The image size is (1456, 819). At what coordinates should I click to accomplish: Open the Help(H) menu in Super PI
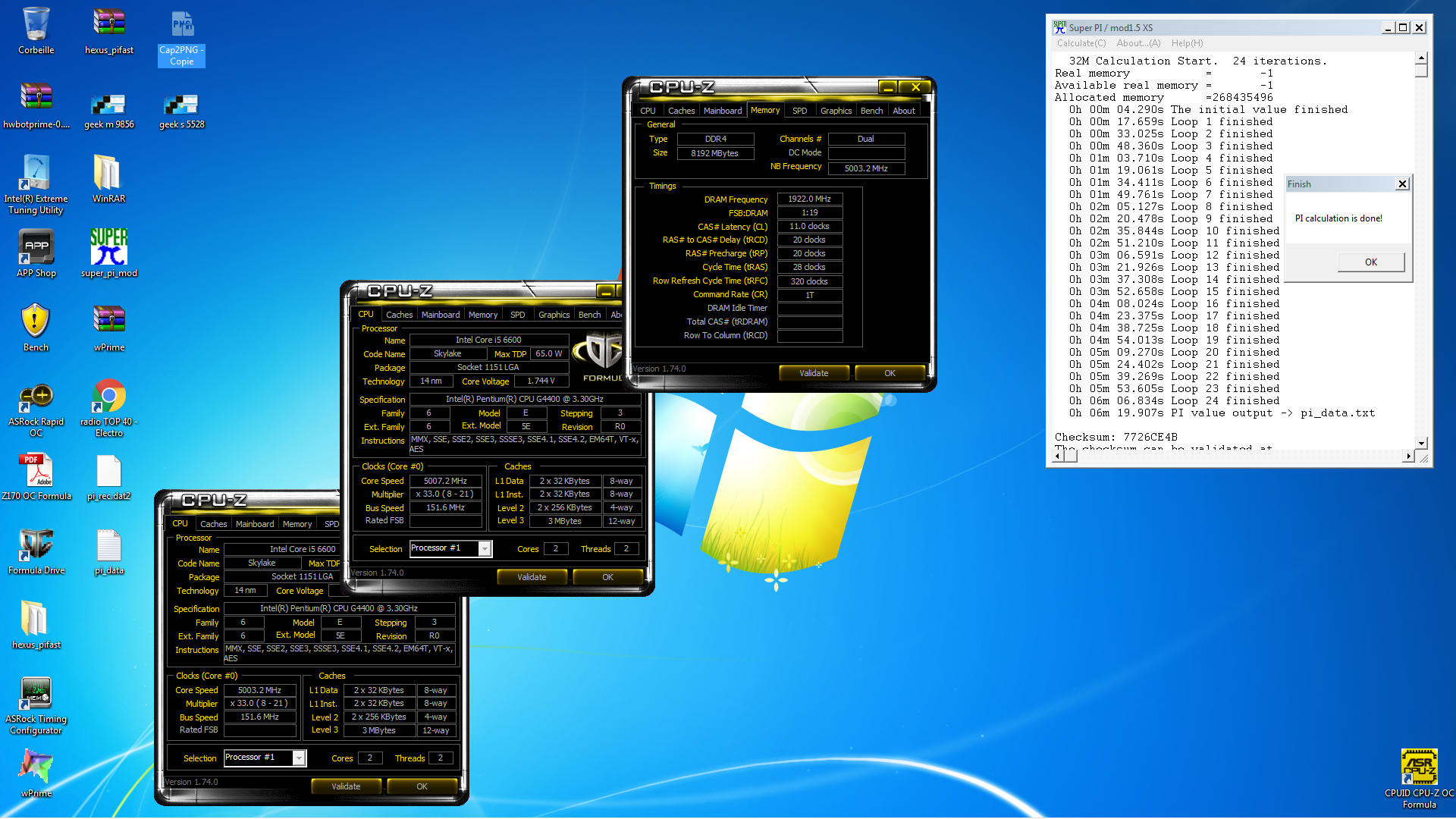(1187, 43)
